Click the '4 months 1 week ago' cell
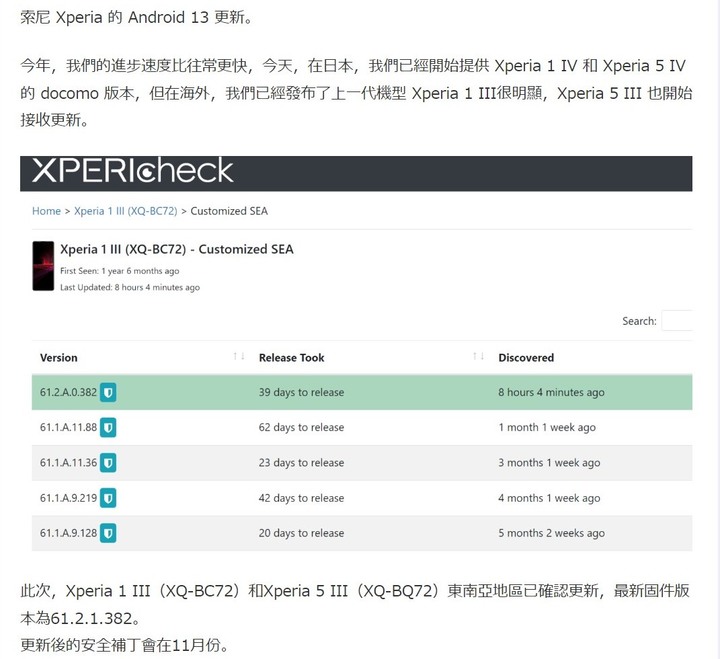The height and width of the screenshot is (659, 720). point(549,498)
